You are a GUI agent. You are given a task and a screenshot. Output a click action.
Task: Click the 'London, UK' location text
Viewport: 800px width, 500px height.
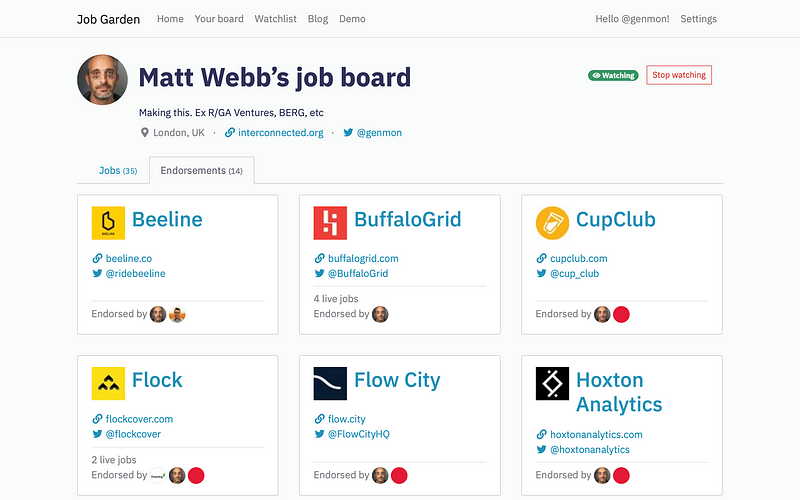pyautogui.click(x=179, y=133)
